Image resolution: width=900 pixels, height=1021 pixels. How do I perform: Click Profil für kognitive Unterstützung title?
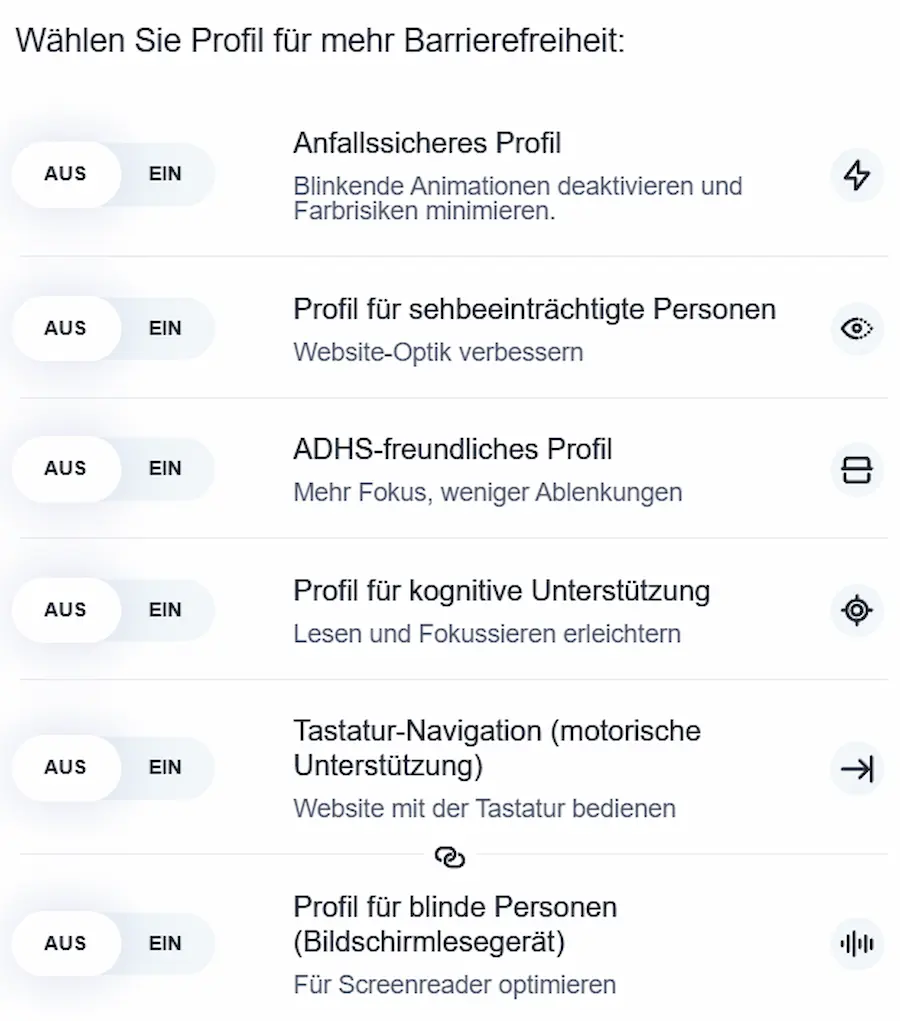coord(501,591)
